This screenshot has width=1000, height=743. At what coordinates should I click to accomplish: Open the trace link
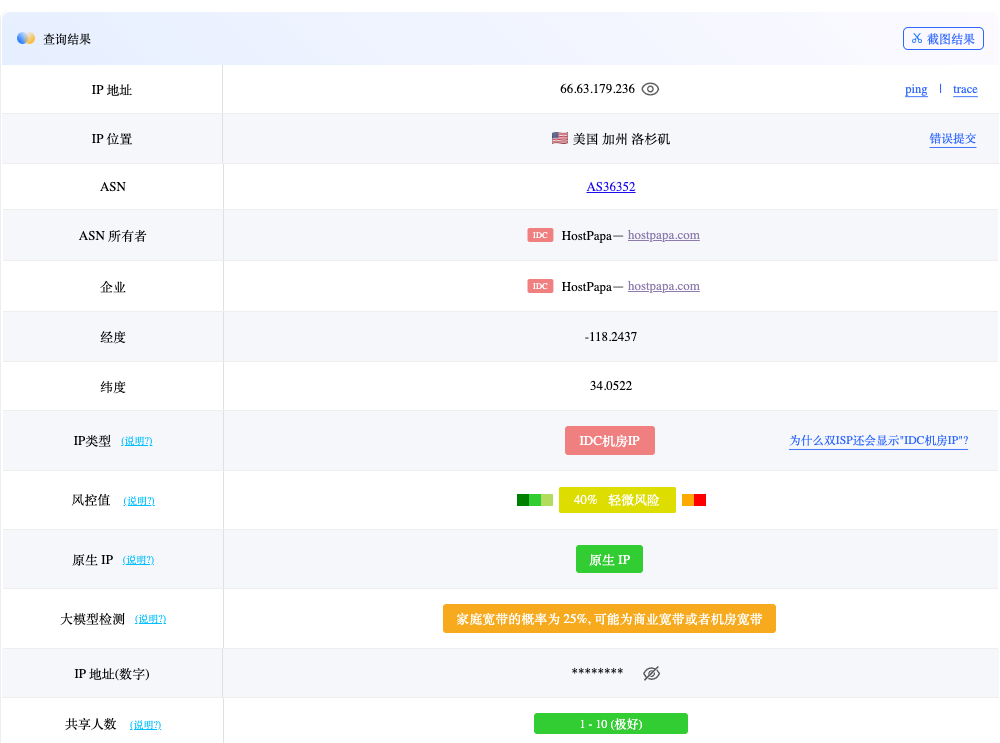965,89
